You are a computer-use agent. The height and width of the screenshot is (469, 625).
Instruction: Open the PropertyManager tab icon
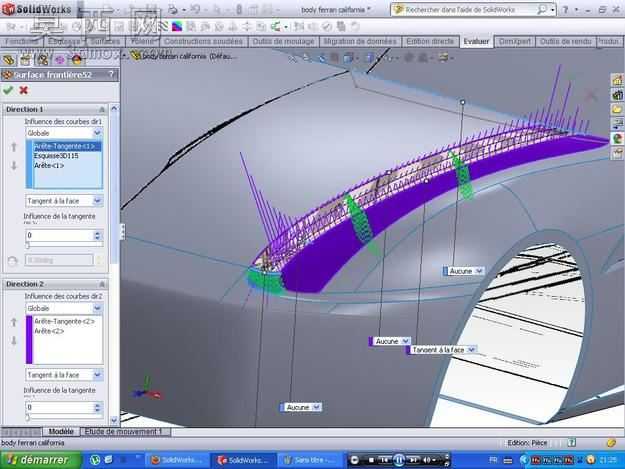point(25,60)
